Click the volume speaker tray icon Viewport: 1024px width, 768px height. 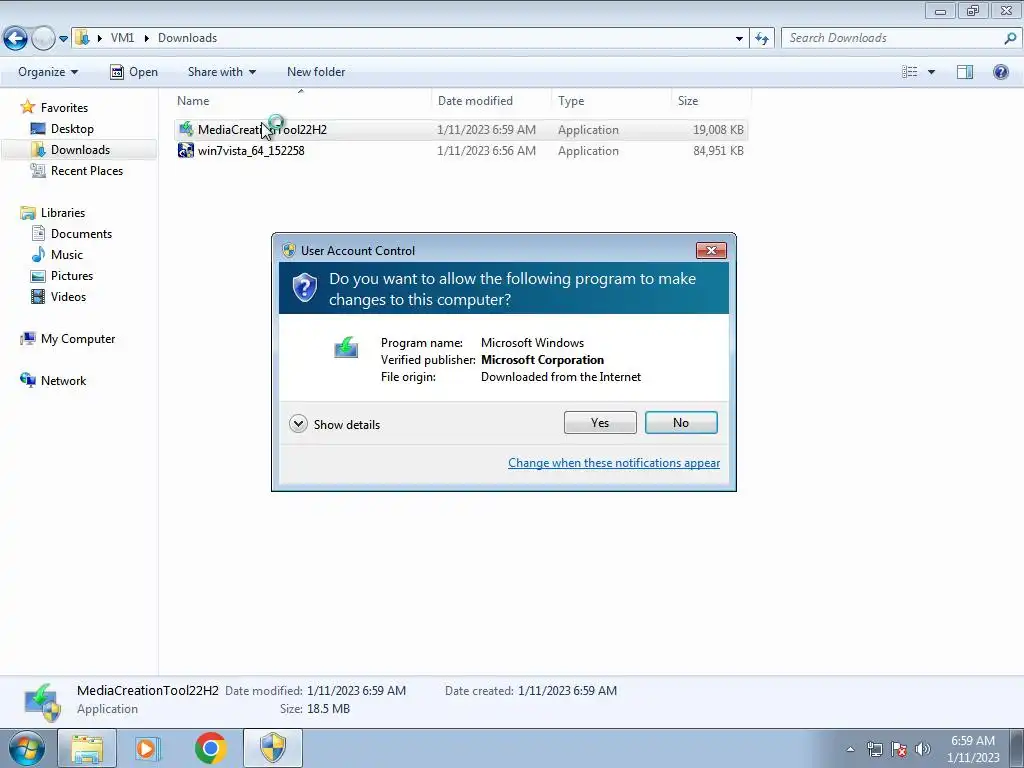click(x=922, y=749)
